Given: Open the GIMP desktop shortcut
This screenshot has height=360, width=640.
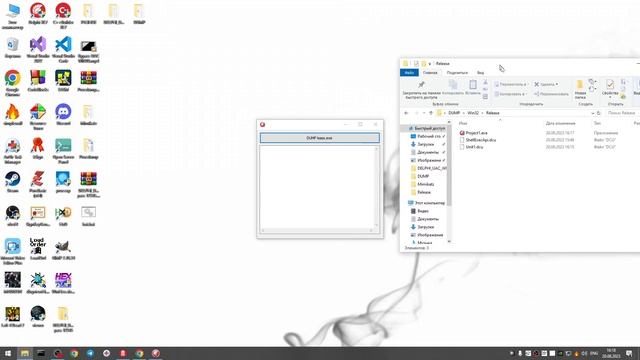Looking at the screenshot, I should coord(63,249).
